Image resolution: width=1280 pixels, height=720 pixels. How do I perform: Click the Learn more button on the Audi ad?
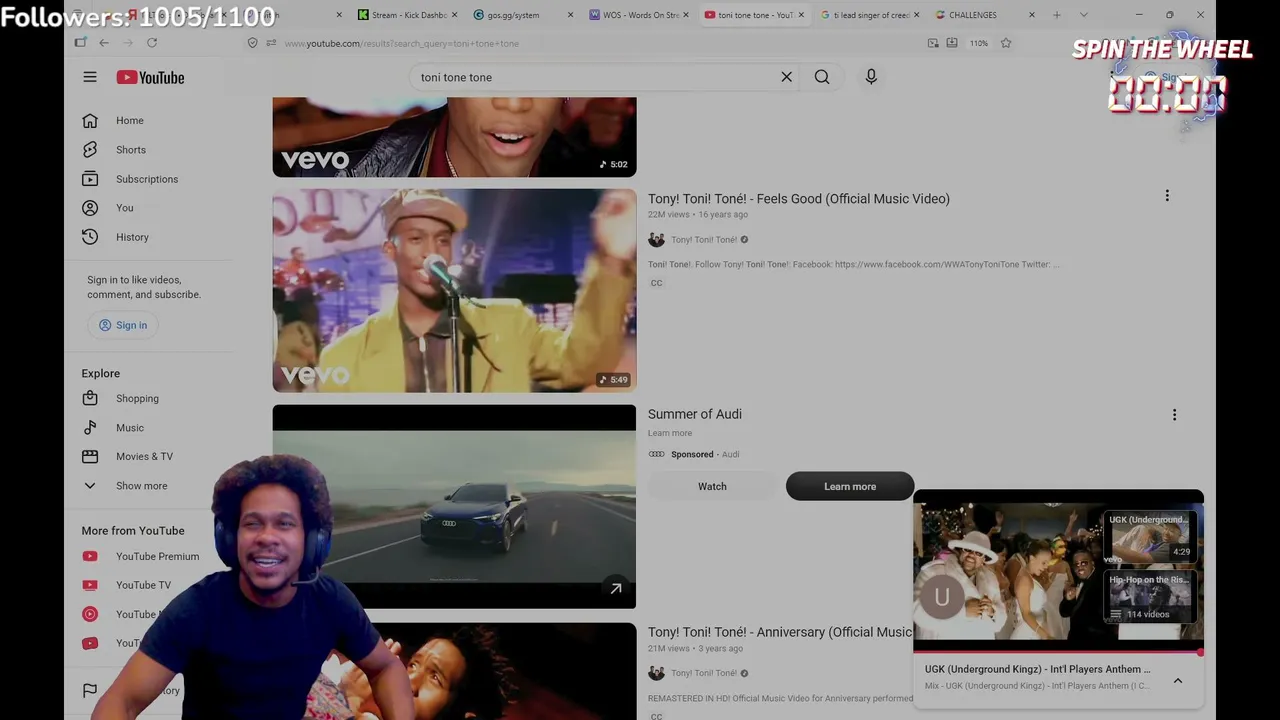(850, 486)
